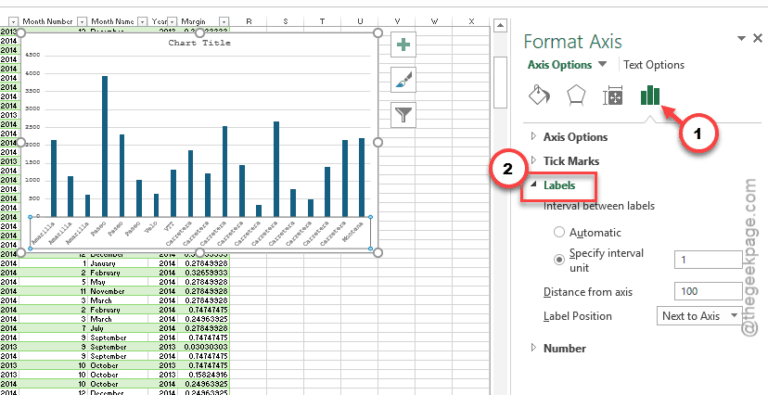Switch to Effects pentagon icon
The height and width of the screenshot is (395, 768).
(x=576, y=95)
